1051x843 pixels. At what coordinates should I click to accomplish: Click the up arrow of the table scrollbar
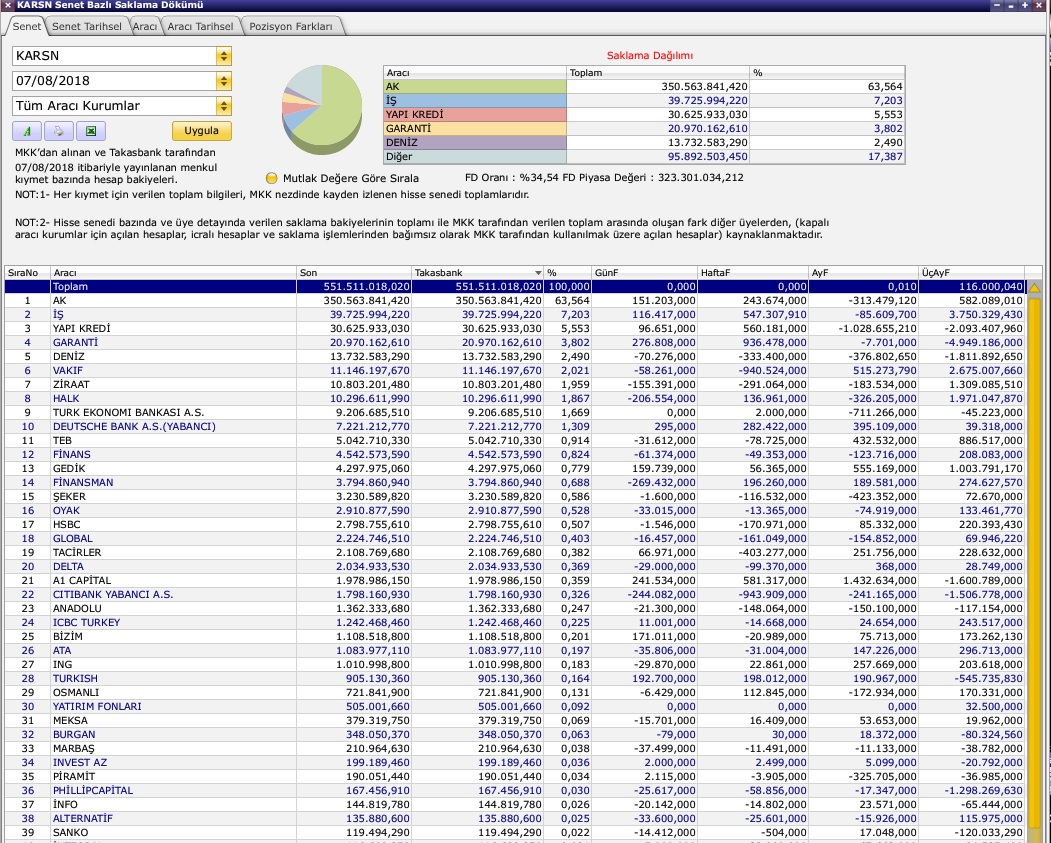tap(1035, 288)
